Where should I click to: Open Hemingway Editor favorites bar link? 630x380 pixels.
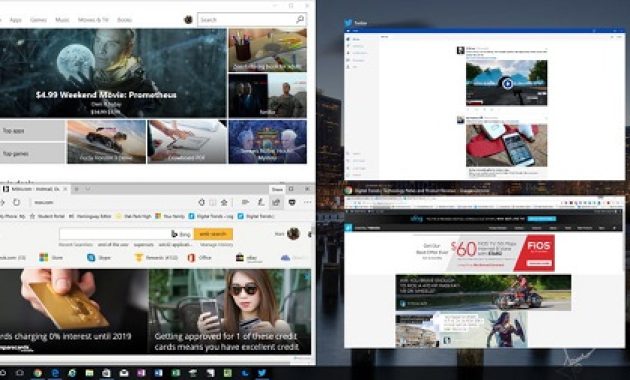(90, 216)
